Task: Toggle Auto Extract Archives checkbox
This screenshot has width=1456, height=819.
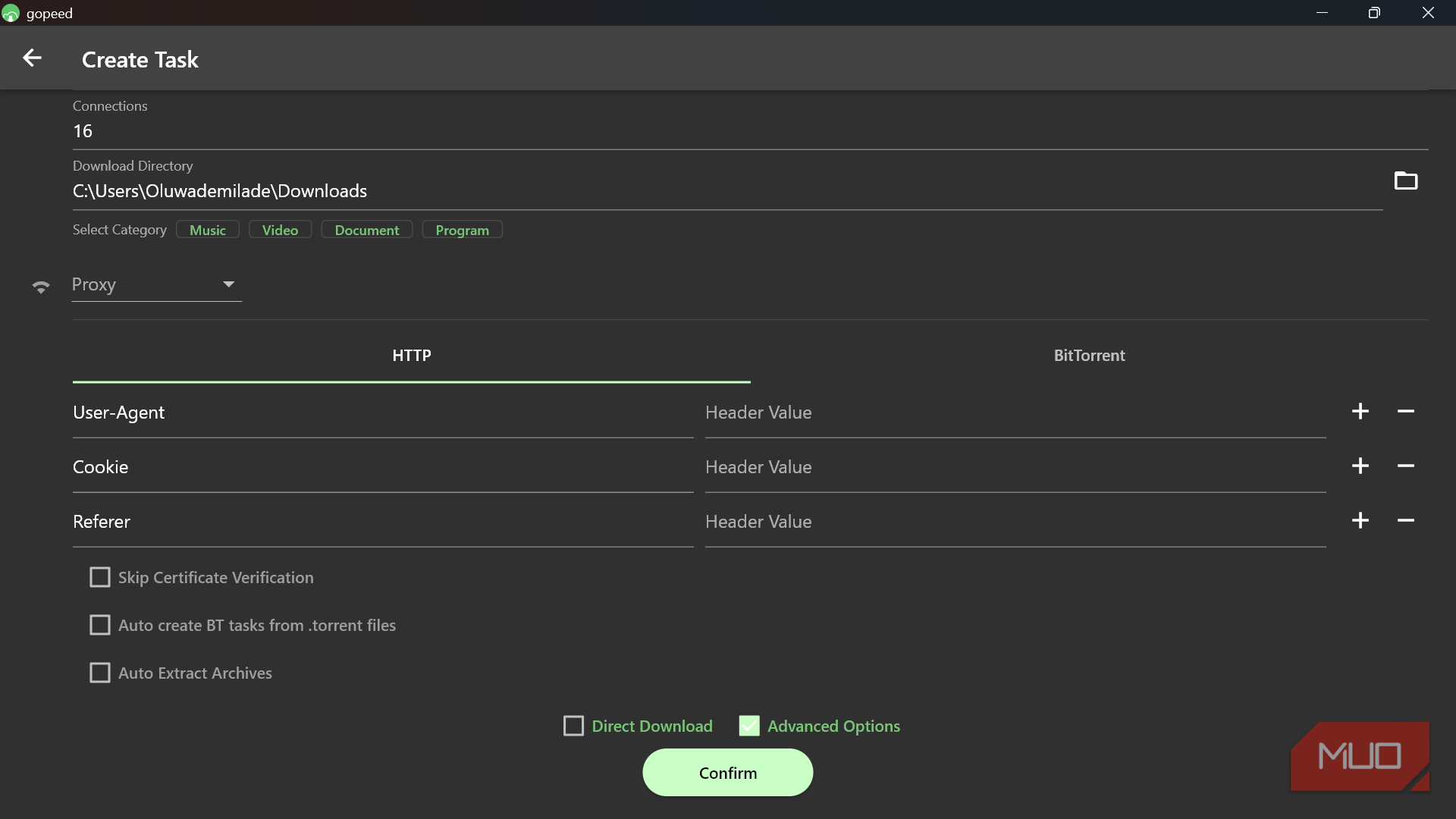Action: click(100, 673)
